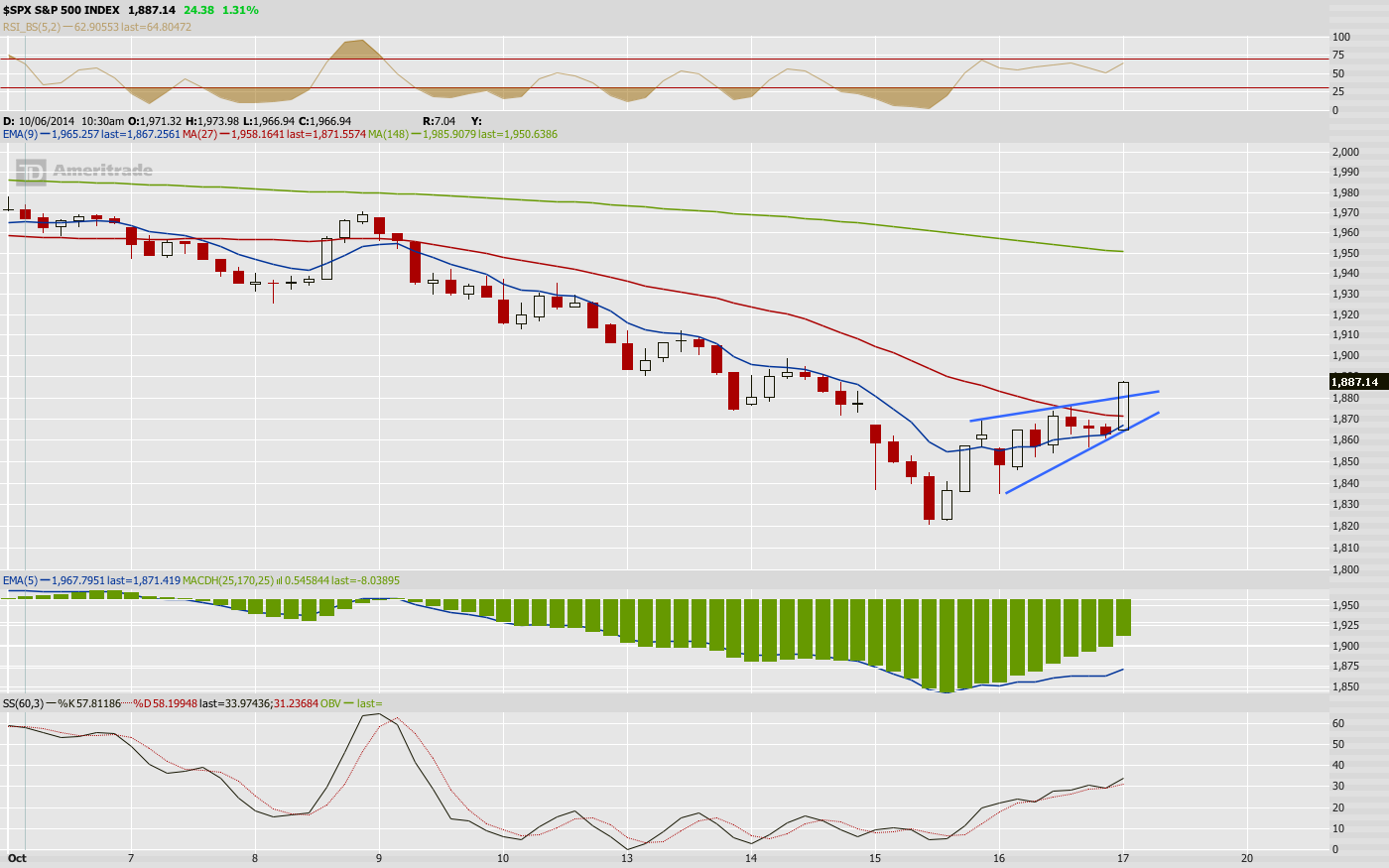Click the green 1.31% percent change value
Screen dimensions: 1389x868
point(240,10)
